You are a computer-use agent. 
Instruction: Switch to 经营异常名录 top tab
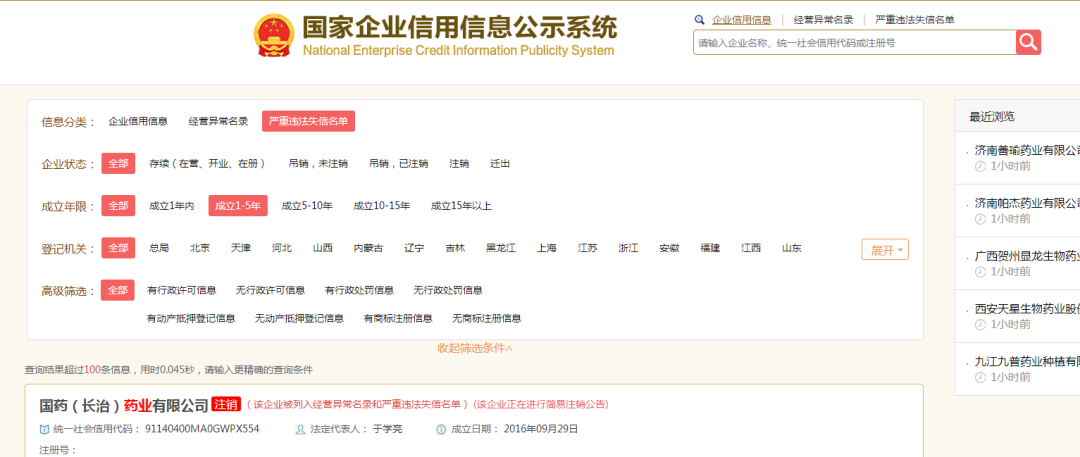click(823, 20)
